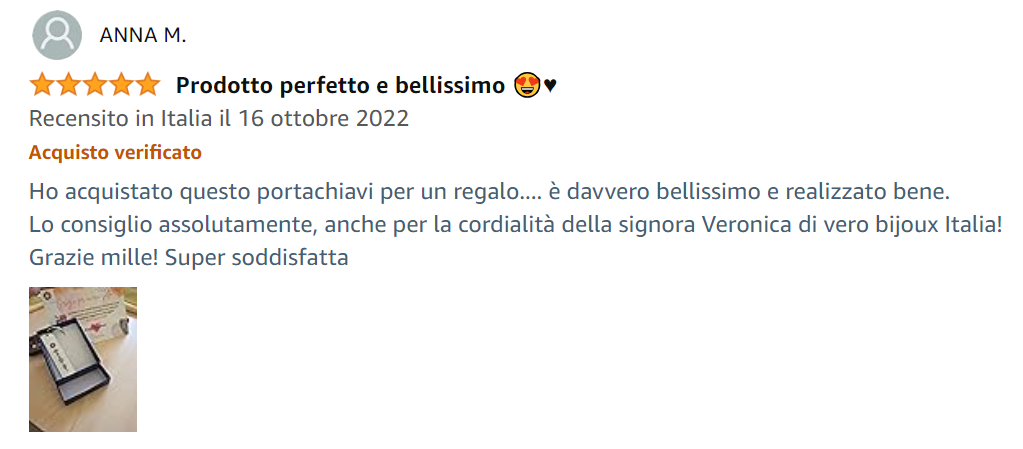The image size is (1023, 449).
Task: Click the 'Acquisto verificato' label
Action: 115,153
